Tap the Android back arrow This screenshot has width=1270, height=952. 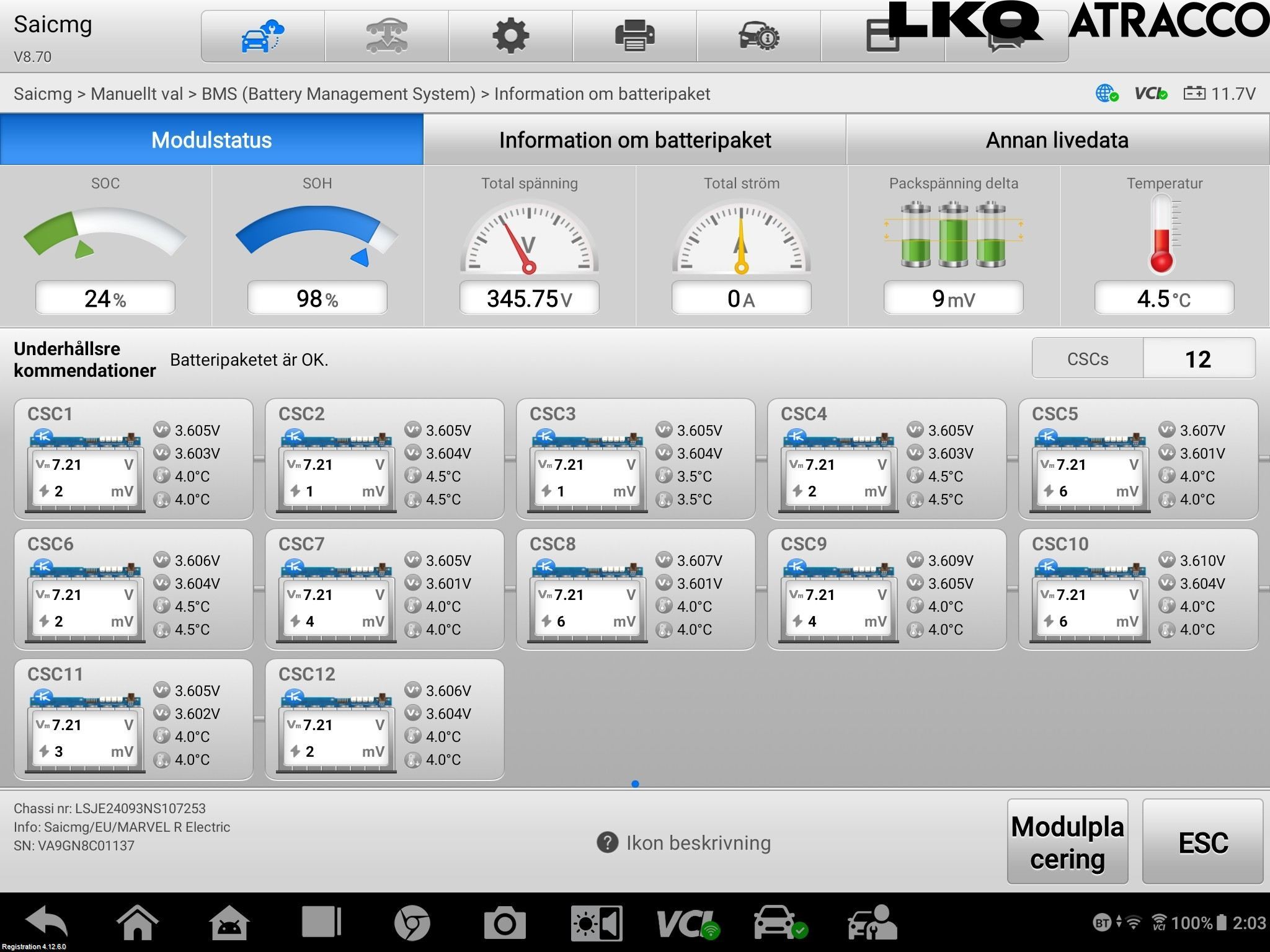coord(47,923)
